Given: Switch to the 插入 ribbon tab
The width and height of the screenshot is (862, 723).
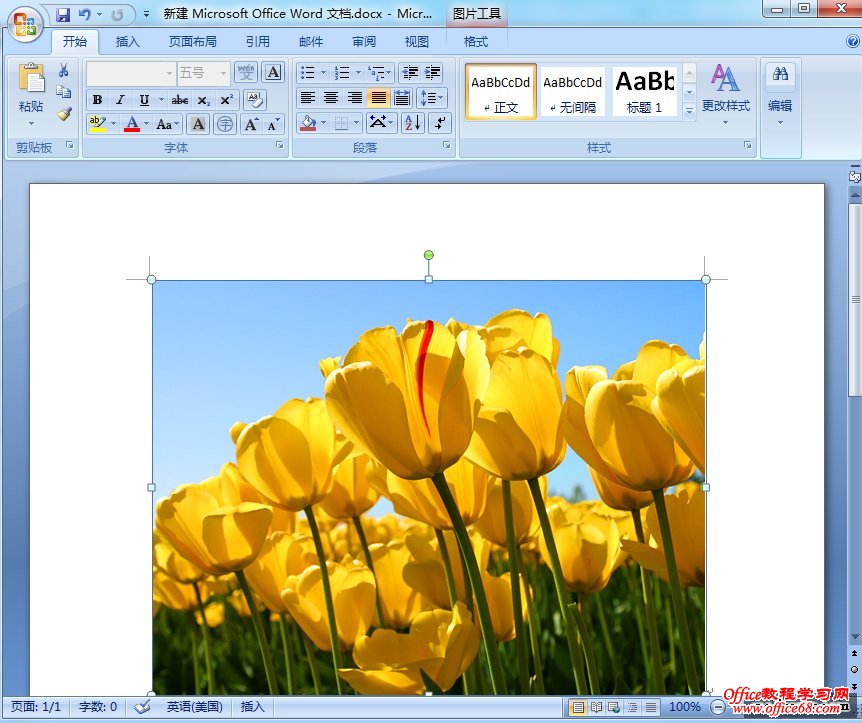Looking at the screenshot, I should (128, 42).
